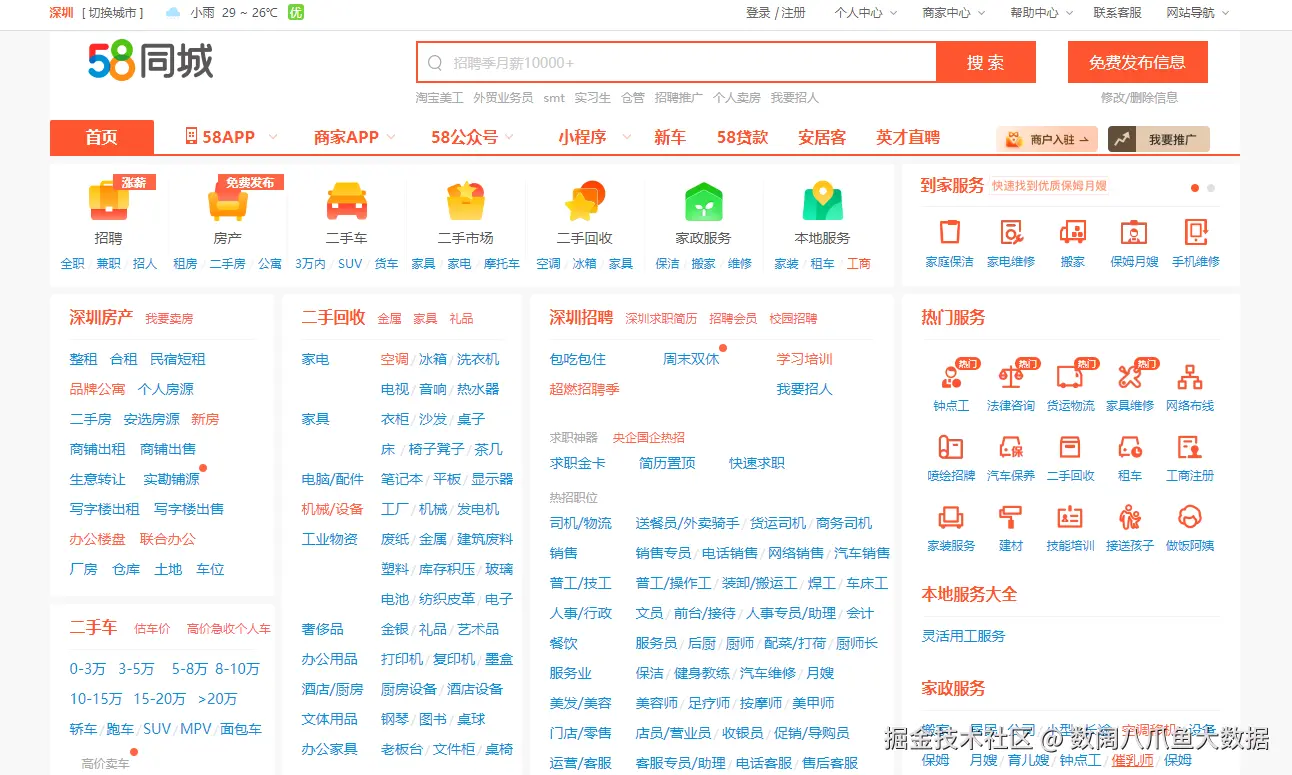This screenshot has height=775, width=1292.
Task: Open the 法律咨询 scales icon
Action: point(1011,377)
